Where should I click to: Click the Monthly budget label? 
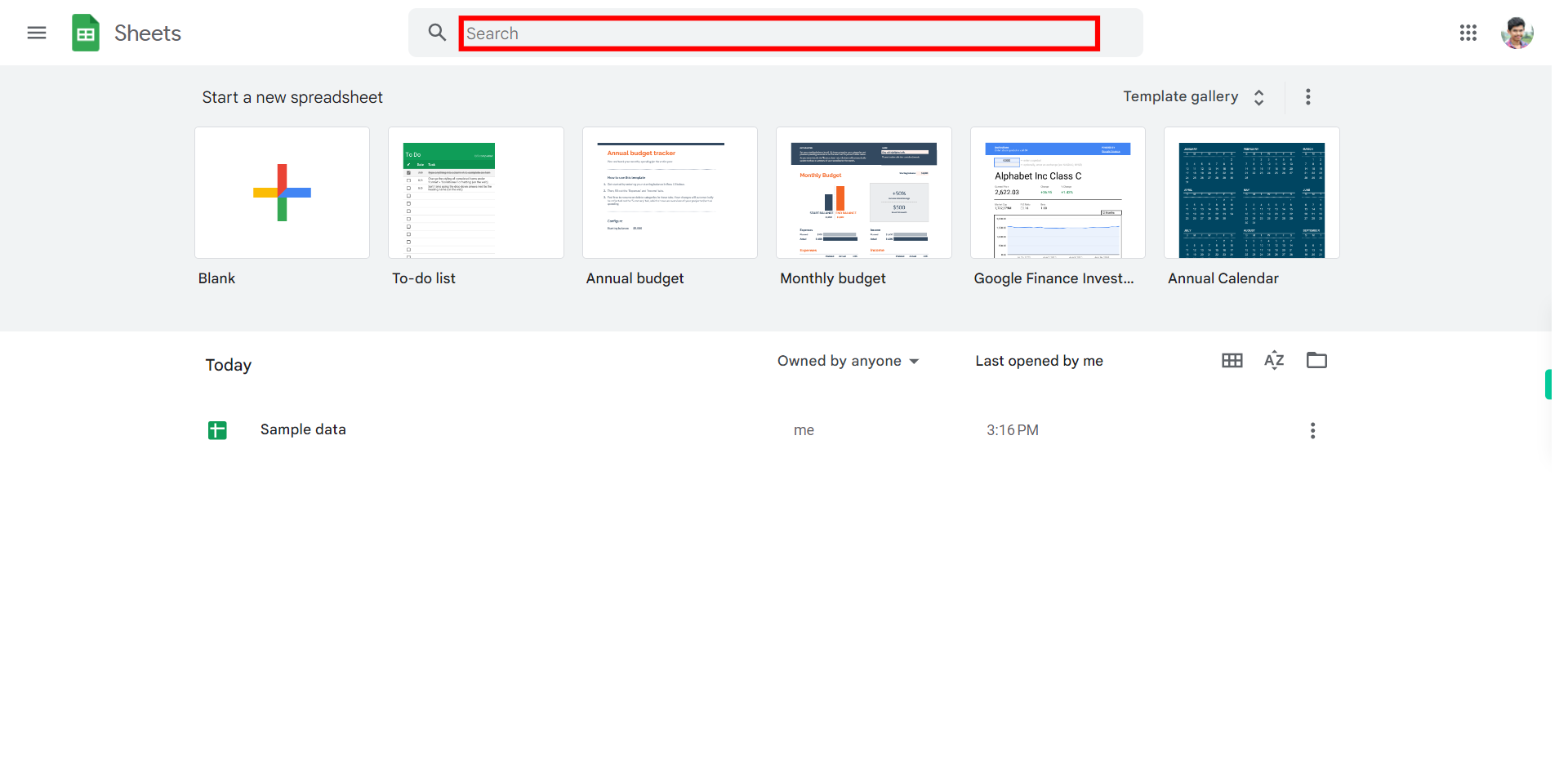(x=833, y=278)
